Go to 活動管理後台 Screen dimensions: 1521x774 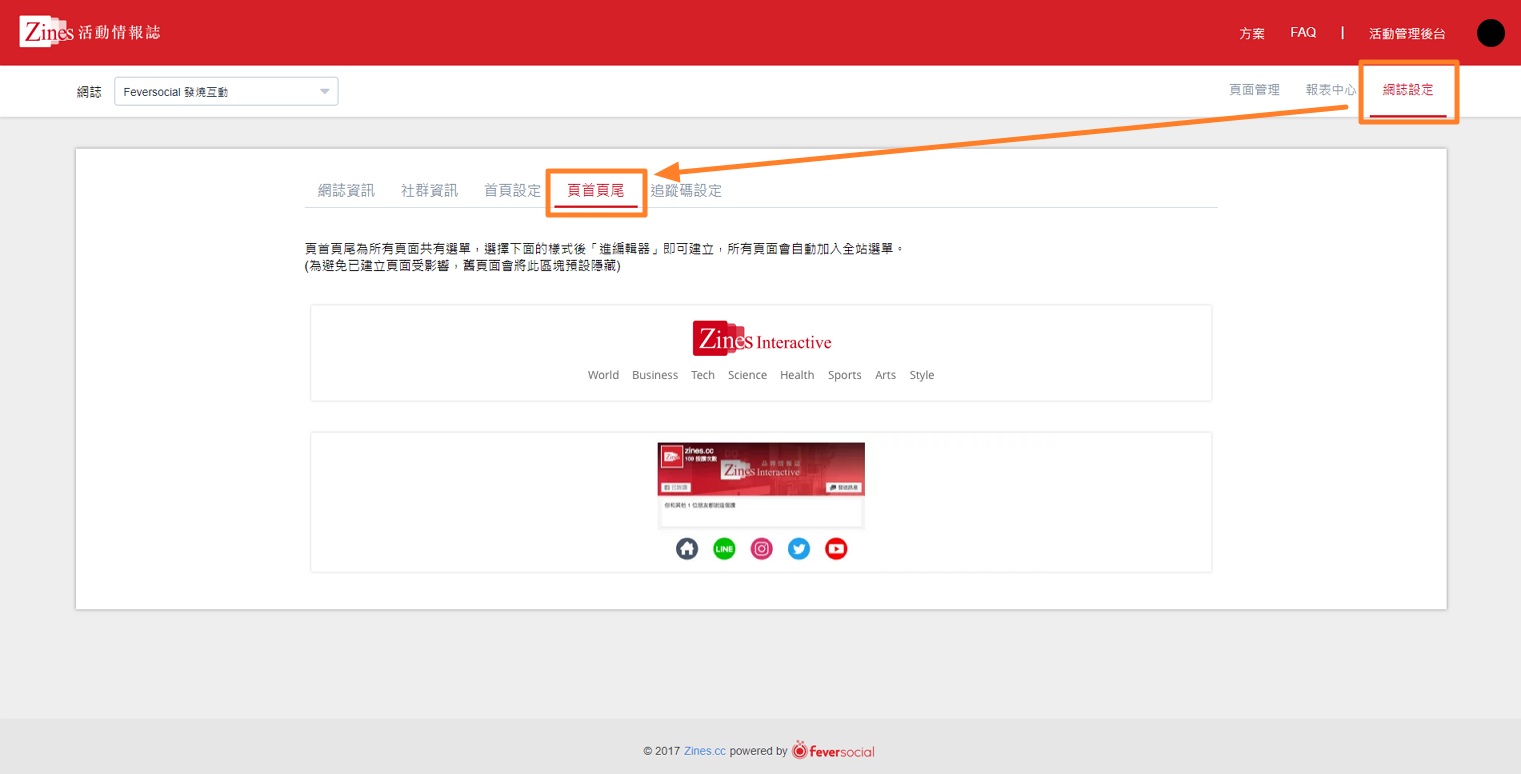tap(1407, 33)
